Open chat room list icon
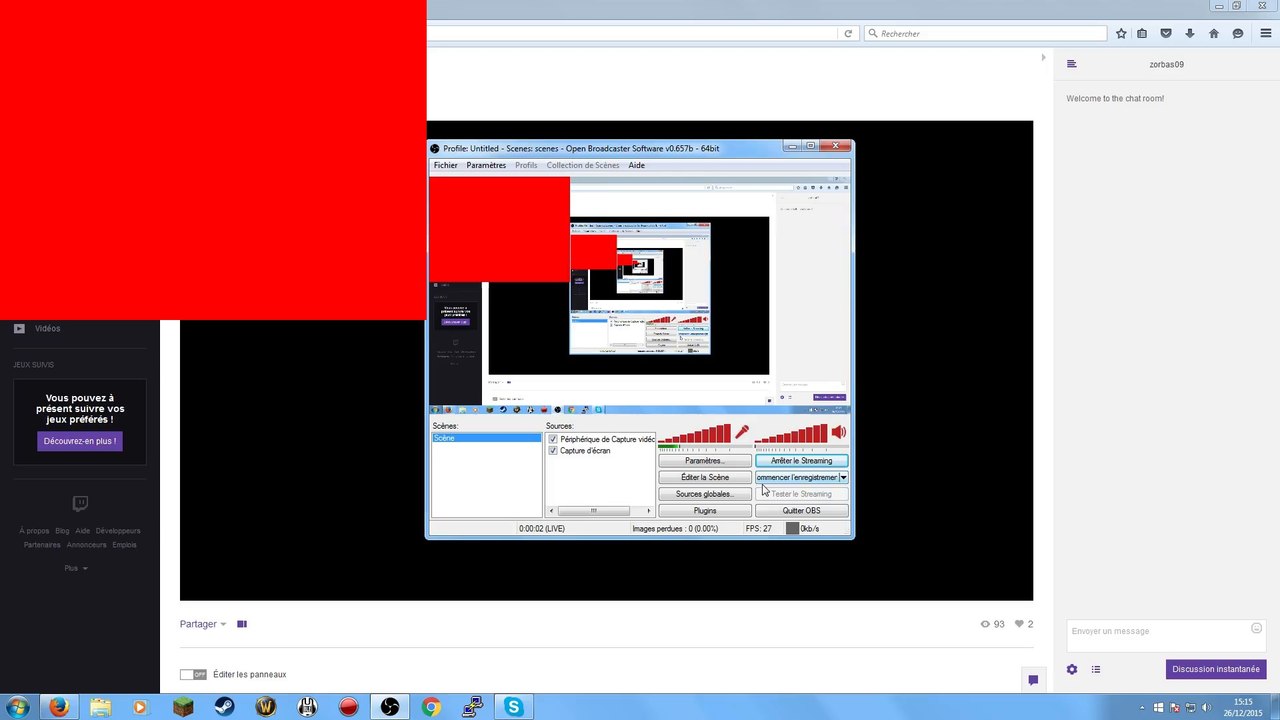This screenshot has width=1280, height=720. click(1072, 64)
